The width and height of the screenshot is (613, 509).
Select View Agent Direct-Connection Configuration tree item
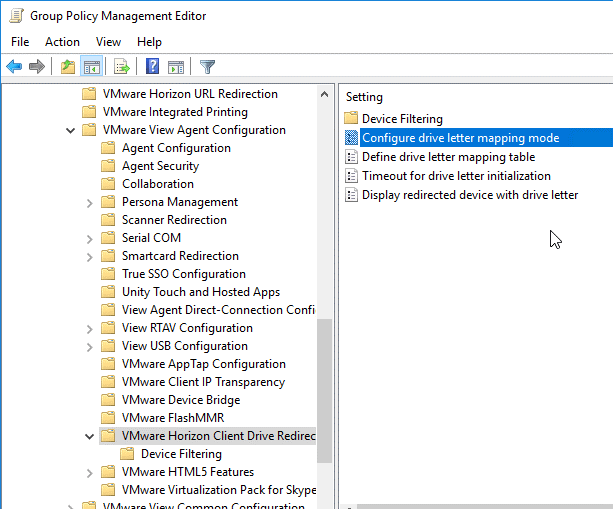[x=218, y=310]
